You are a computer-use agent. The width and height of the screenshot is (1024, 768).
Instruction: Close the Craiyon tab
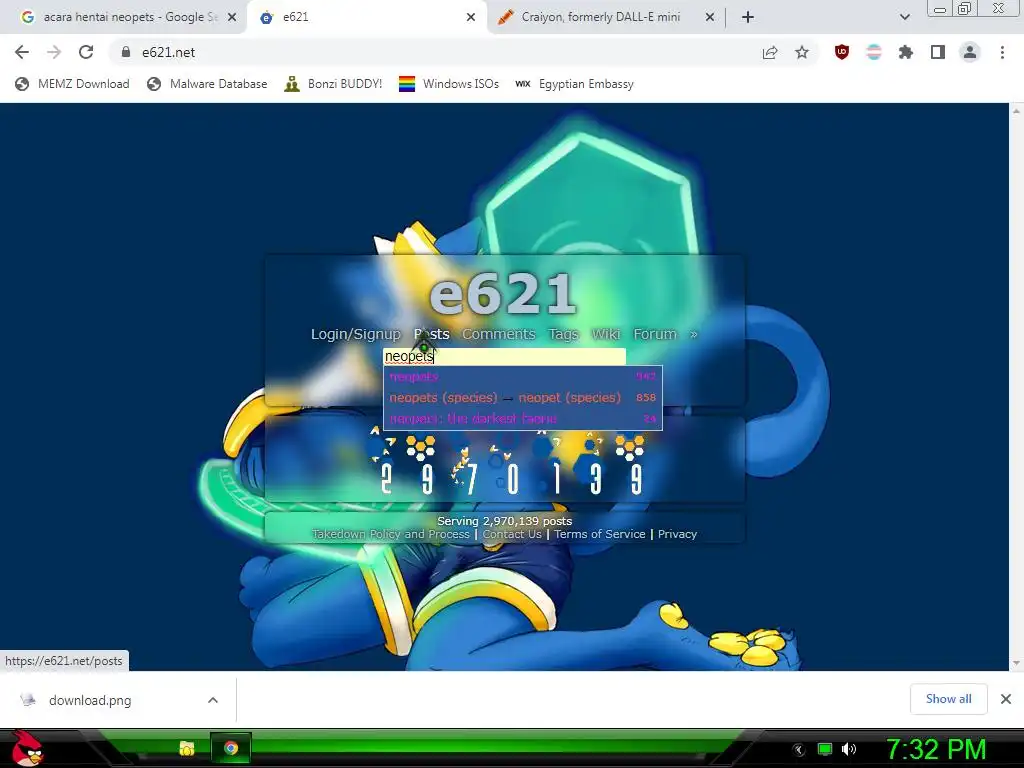[709, 18]
